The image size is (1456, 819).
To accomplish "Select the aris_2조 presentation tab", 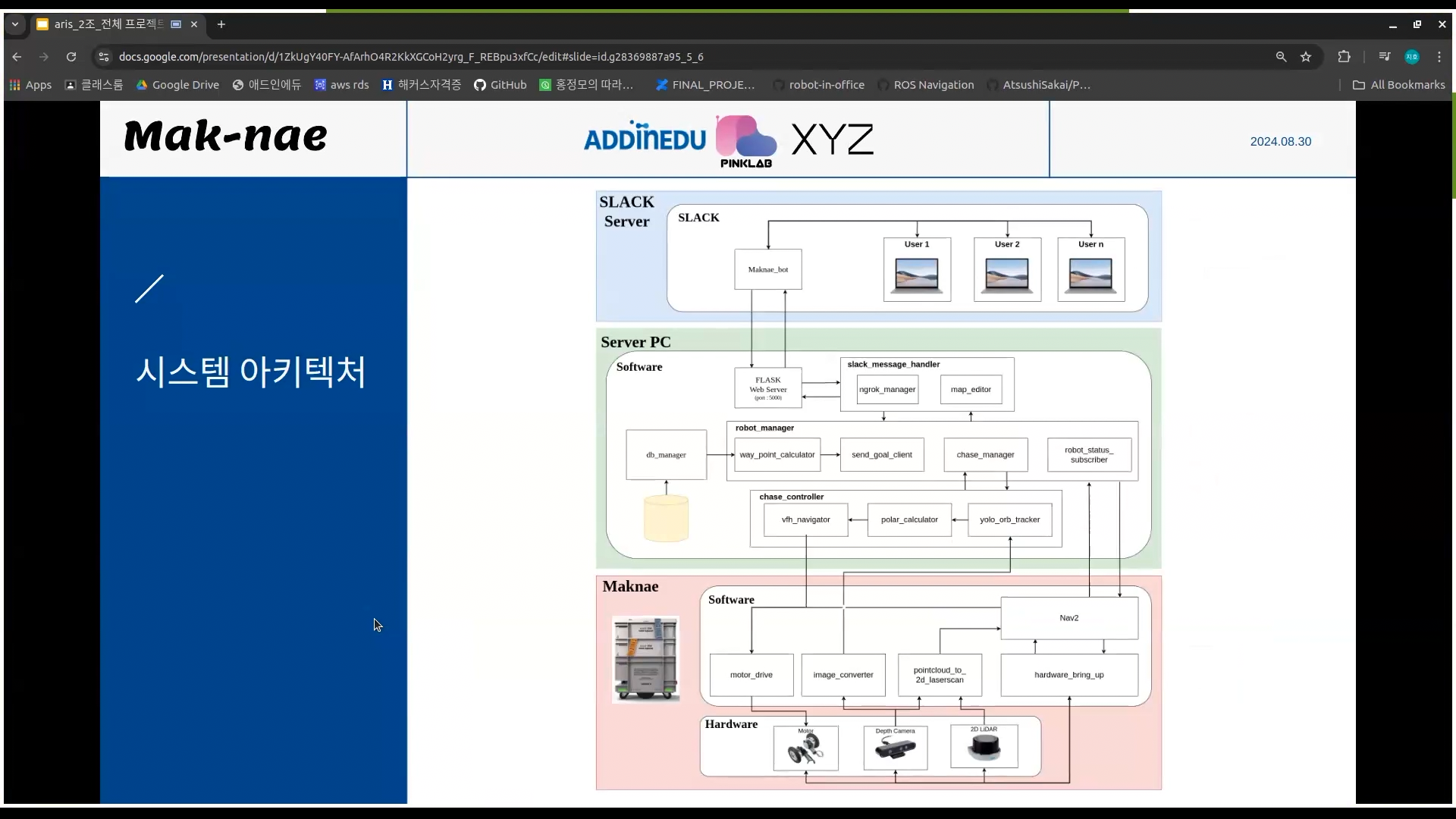I will click(x=106, y=24).
